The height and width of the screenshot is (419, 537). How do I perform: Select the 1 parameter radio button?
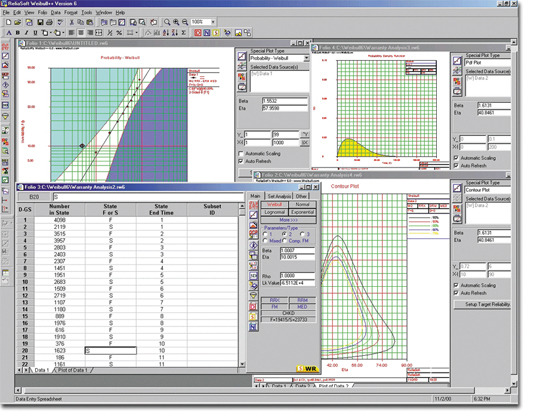click(265, 234)
